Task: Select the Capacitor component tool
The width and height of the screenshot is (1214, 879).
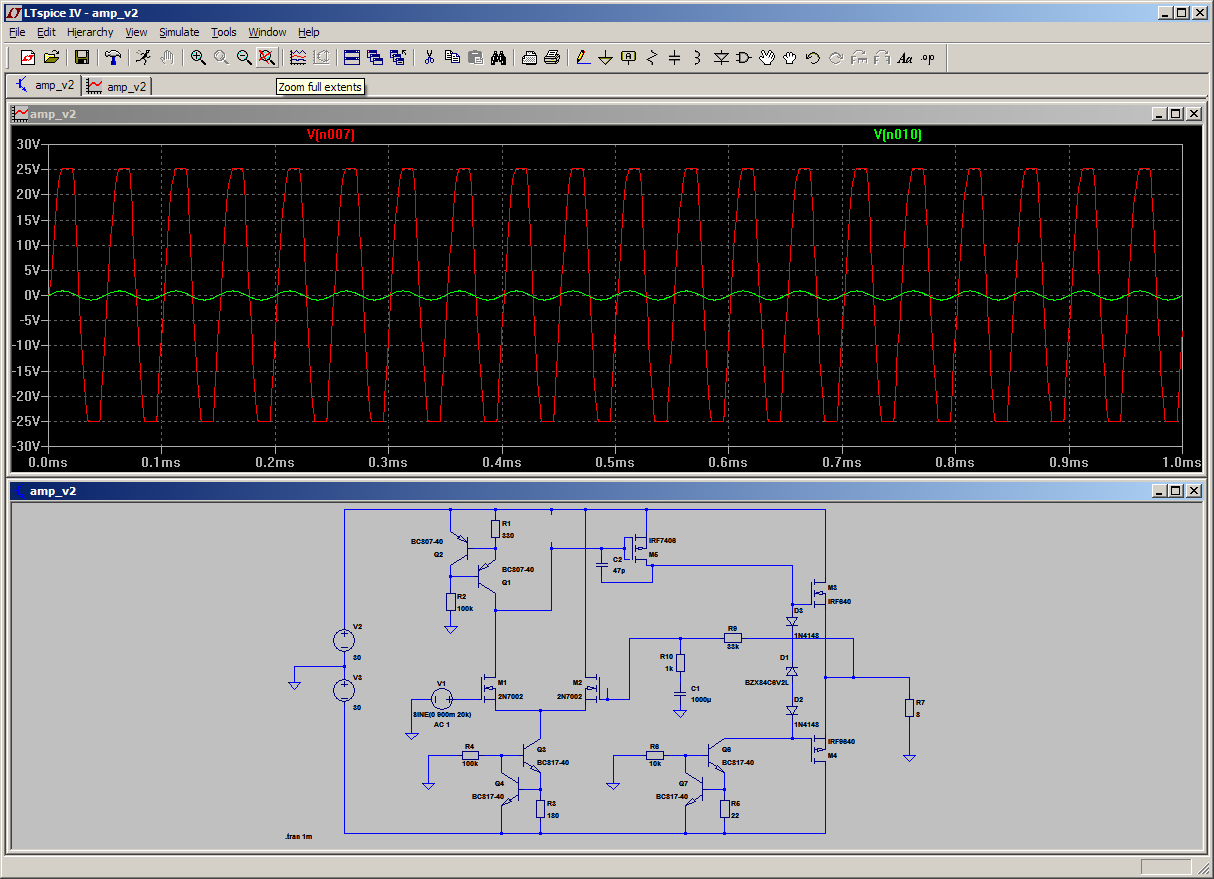Action: [x=674, y=57]
